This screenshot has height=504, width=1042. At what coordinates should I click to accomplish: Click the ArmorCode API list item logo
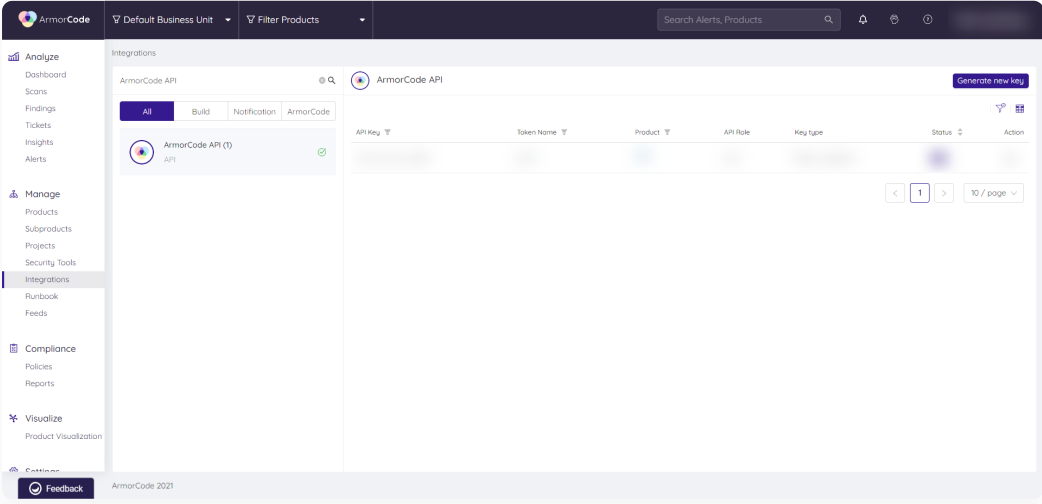(142, 152)
